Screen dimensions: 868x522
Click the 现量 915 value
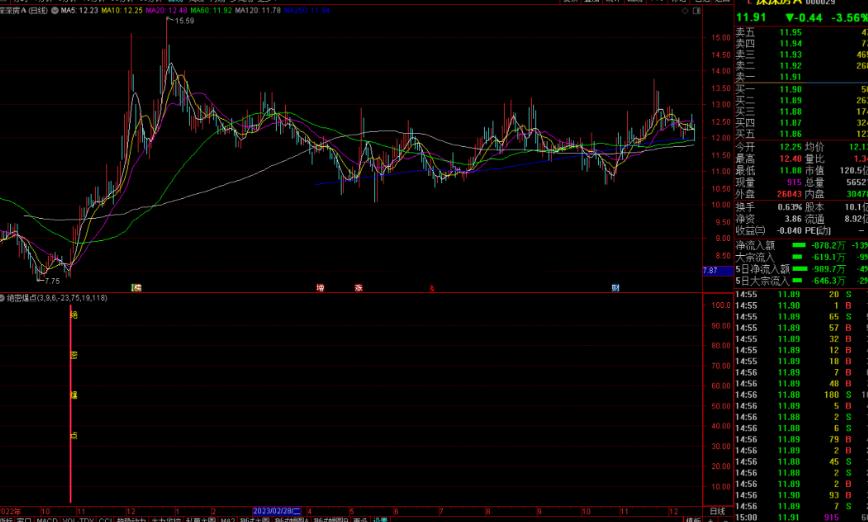pos(794,182)
